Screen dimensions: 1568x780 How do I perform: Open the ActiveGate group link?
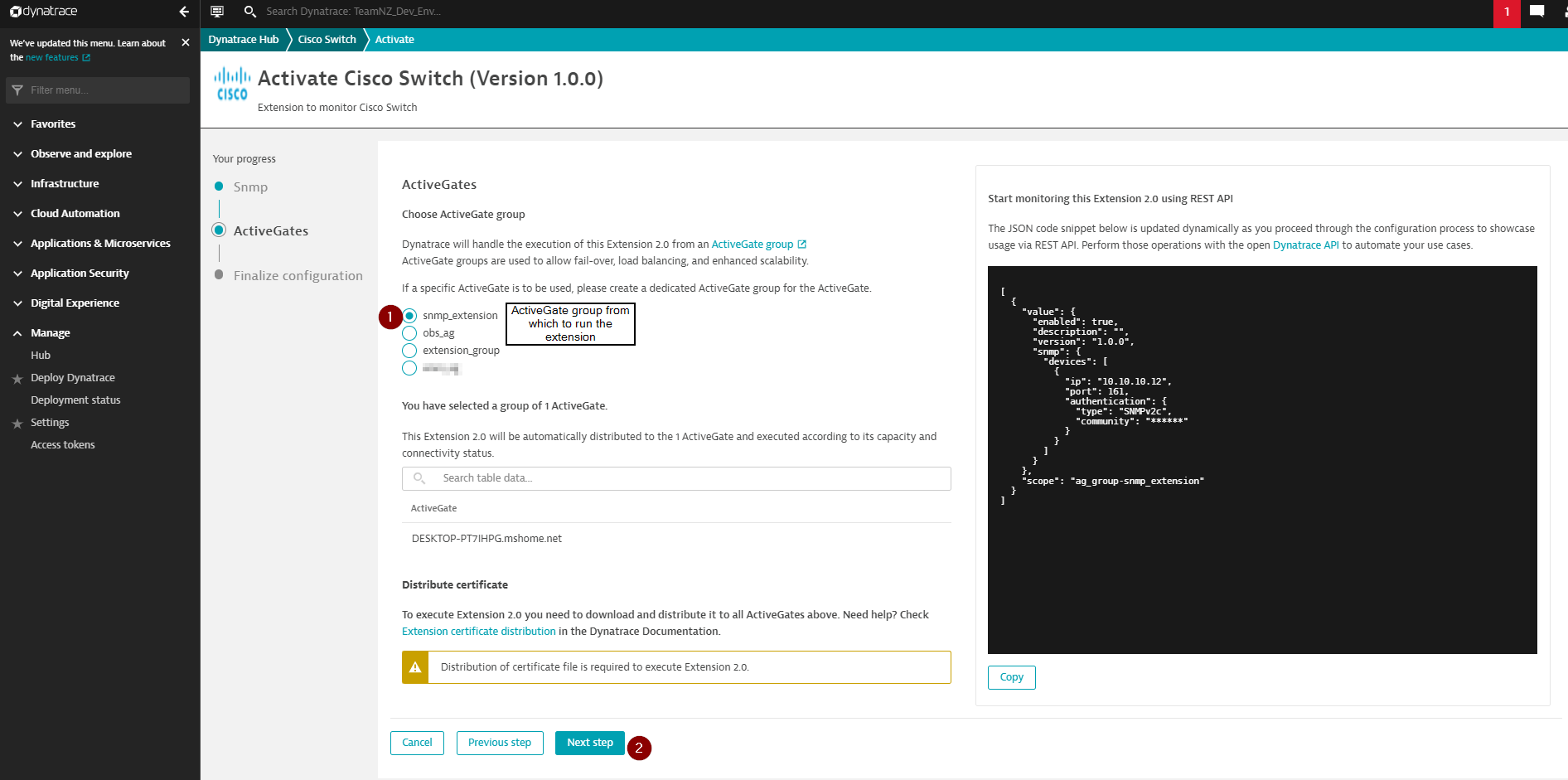[x=753, y=245]
